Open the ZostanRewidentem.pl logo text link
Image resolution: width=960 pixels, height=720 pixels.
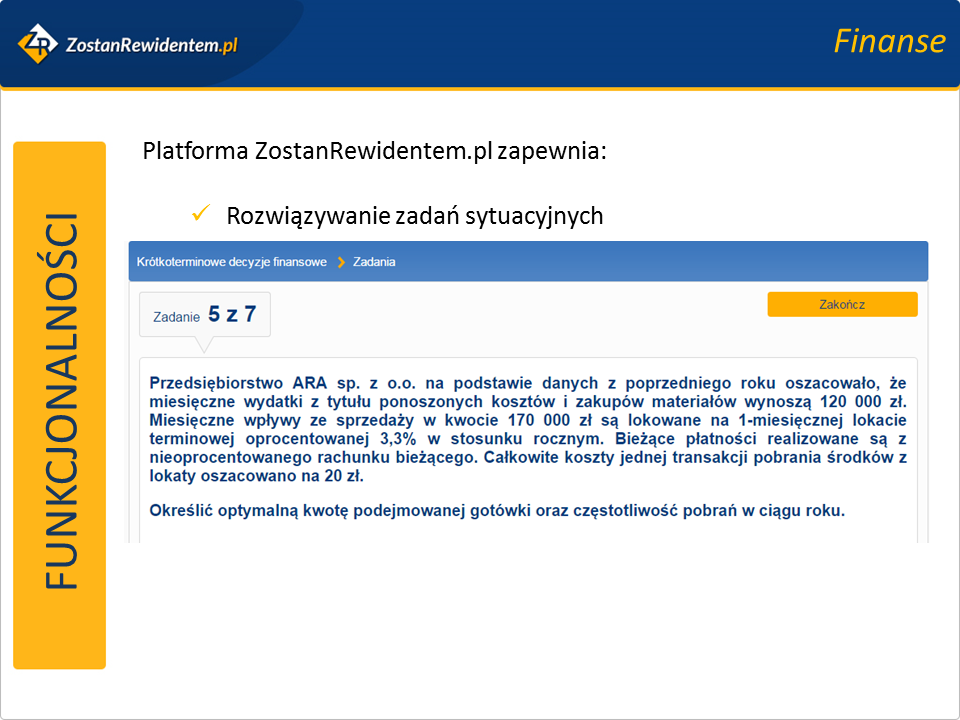[150, 44]
